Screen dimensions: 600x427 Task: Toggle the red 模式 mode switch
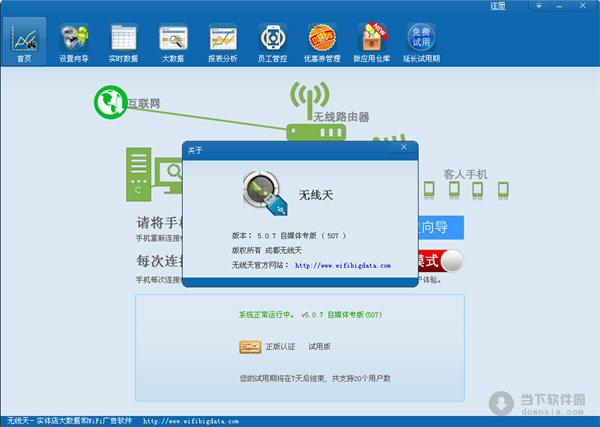coord(440,261)
